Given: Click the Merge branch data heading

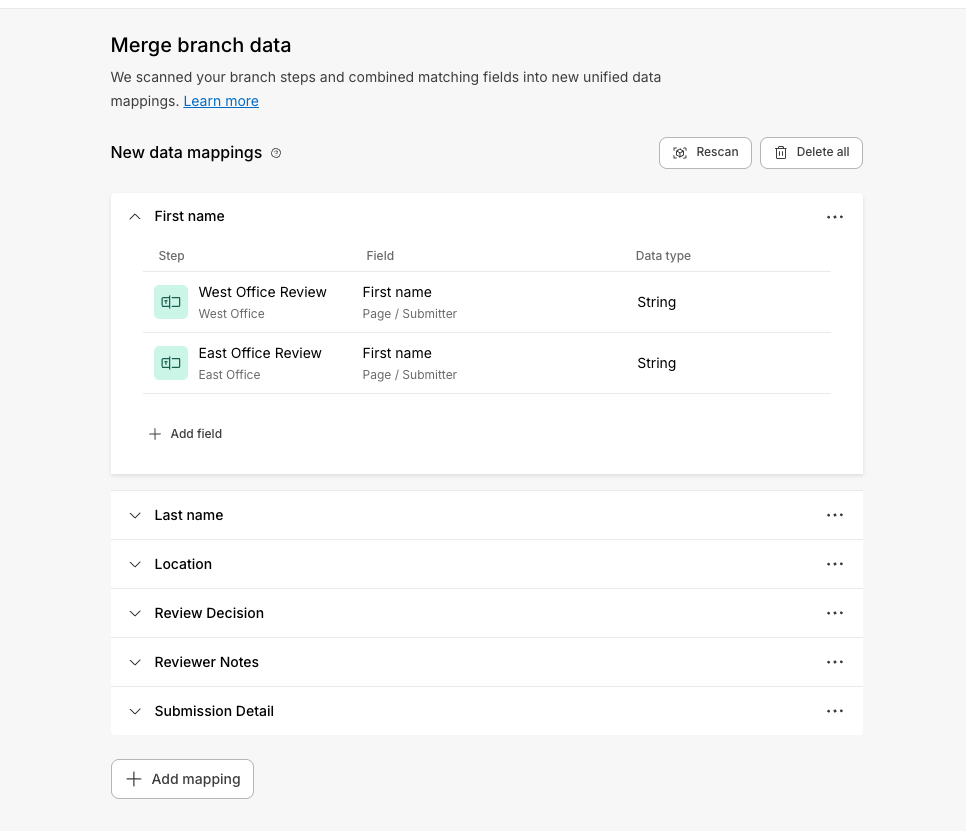Looking at the screenshot, I should (x=201, y=46).
